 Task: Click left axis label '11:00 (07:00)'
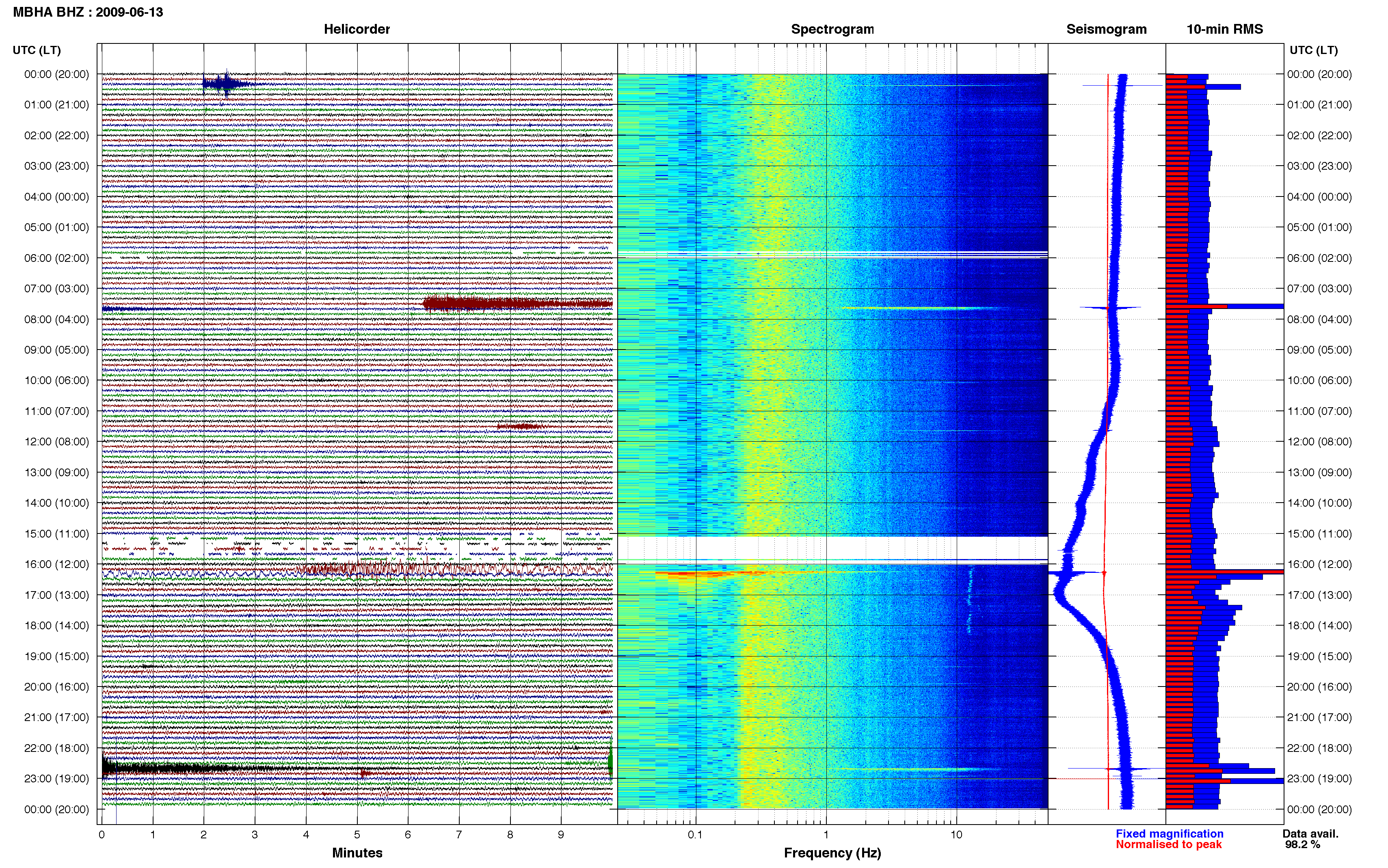[x=56, y=411]
